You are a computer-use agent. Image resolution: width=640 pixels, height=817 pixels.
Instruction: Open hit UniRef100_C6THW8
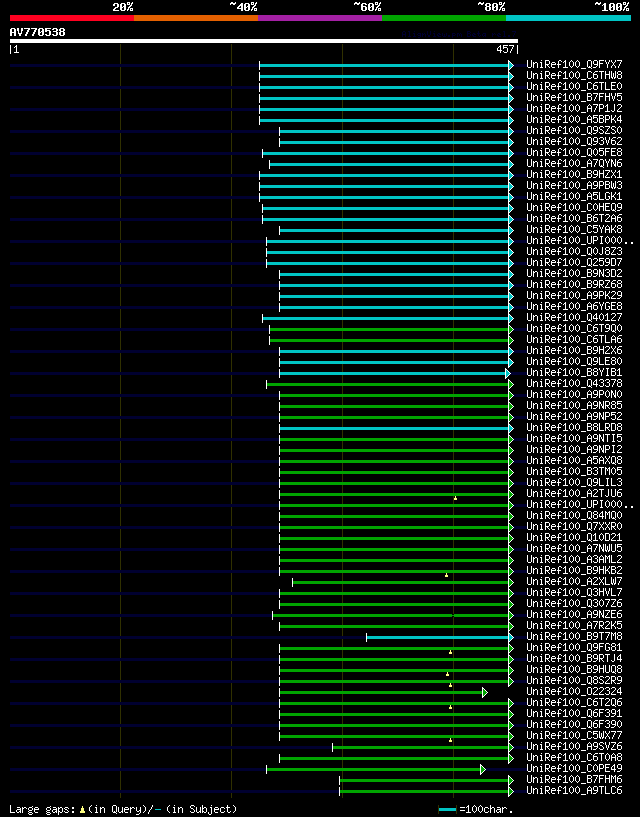(x=574, y=76)
